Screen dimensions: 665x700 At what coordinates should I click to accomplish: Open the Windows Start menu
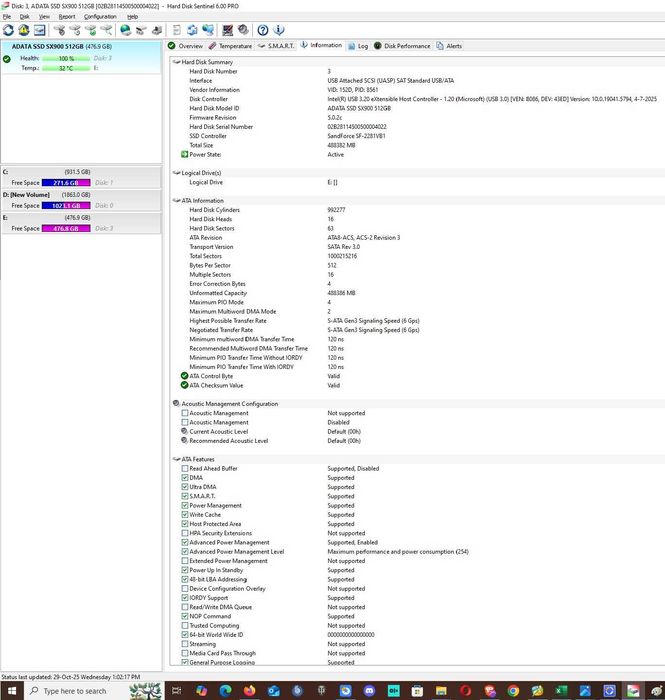pos(12,691)
